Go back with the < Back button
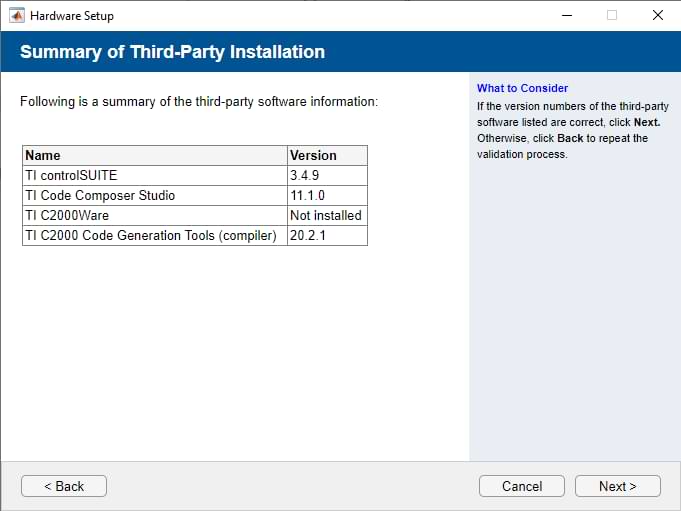Screen dimensions: 681x511 pyautogui.click(x=64, y=486)
